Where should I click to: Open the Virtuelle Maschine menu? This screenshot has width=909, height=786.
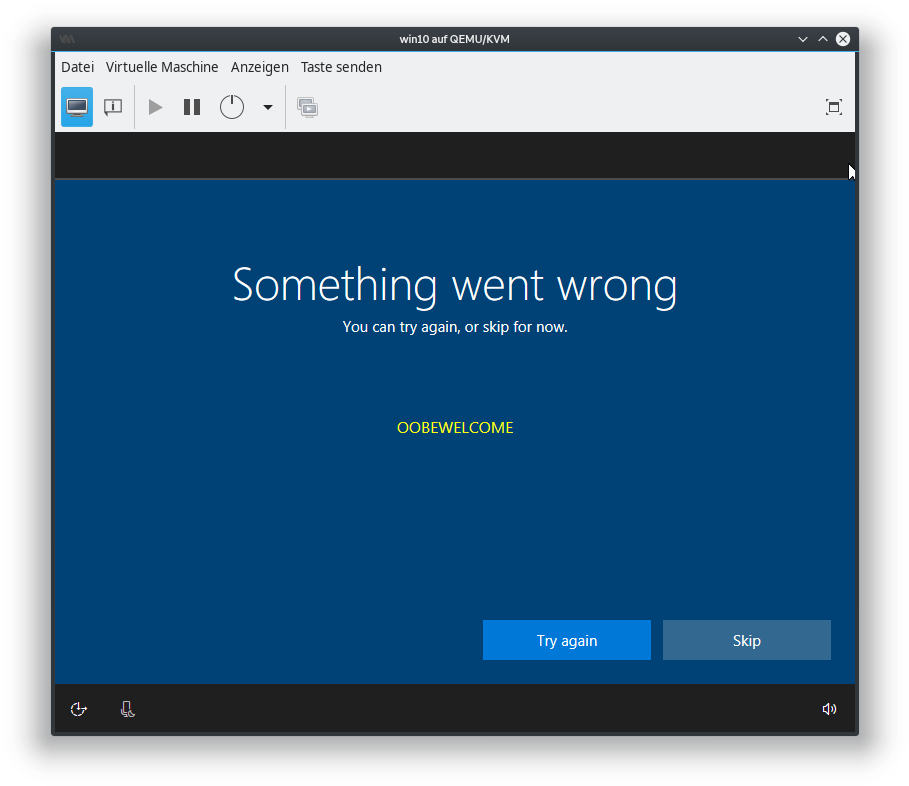[162, 67]
